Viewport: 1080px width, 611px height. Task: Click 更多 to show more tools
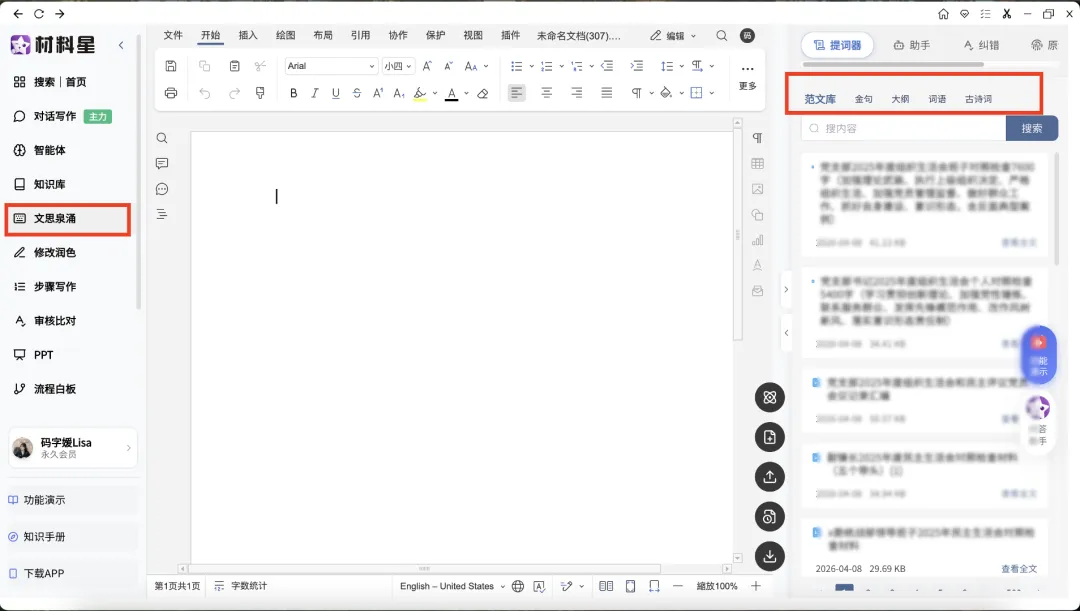[747, 76]
